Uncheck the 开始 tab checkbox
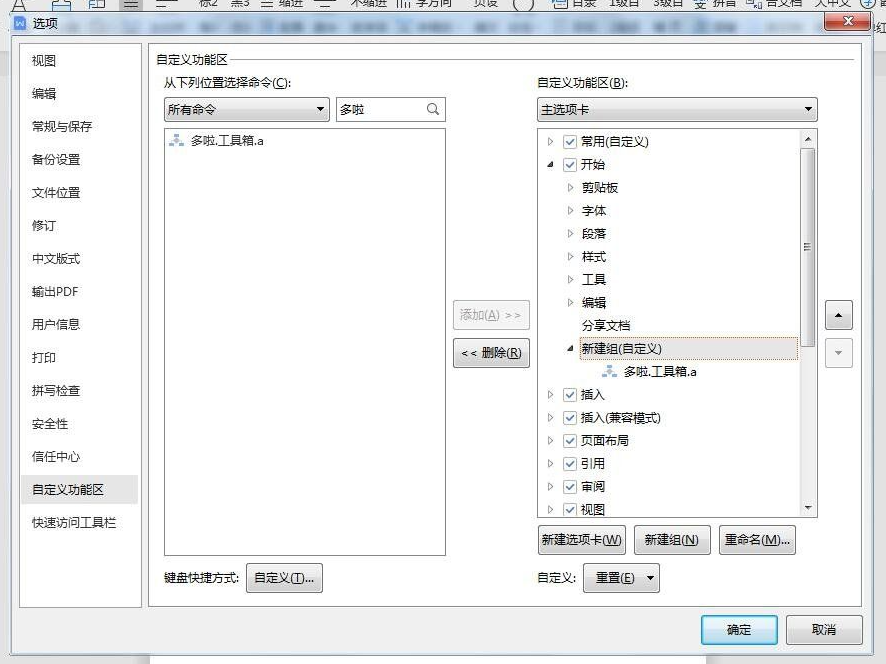 tap(569, 164)
